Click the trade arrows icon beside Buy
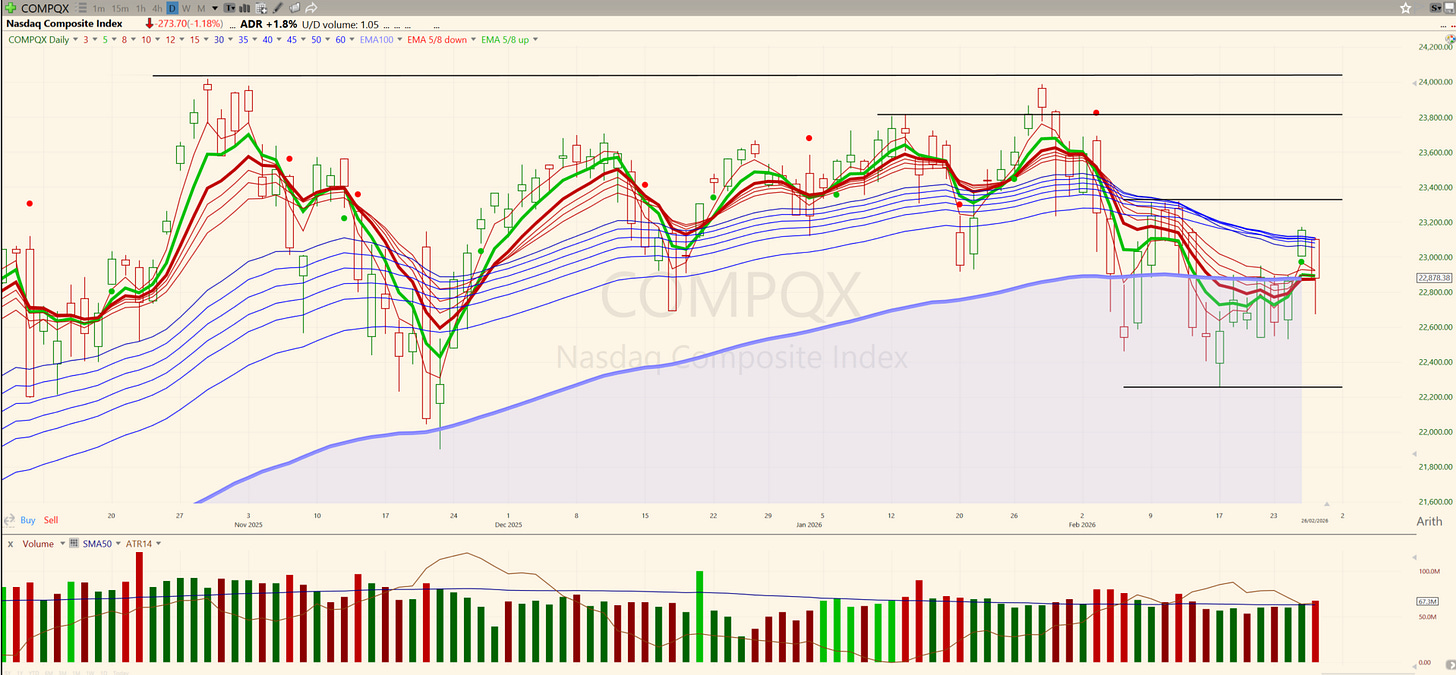Image resolution: width=1456 pixels, height=675 pixels. click(x=9, y=520)
